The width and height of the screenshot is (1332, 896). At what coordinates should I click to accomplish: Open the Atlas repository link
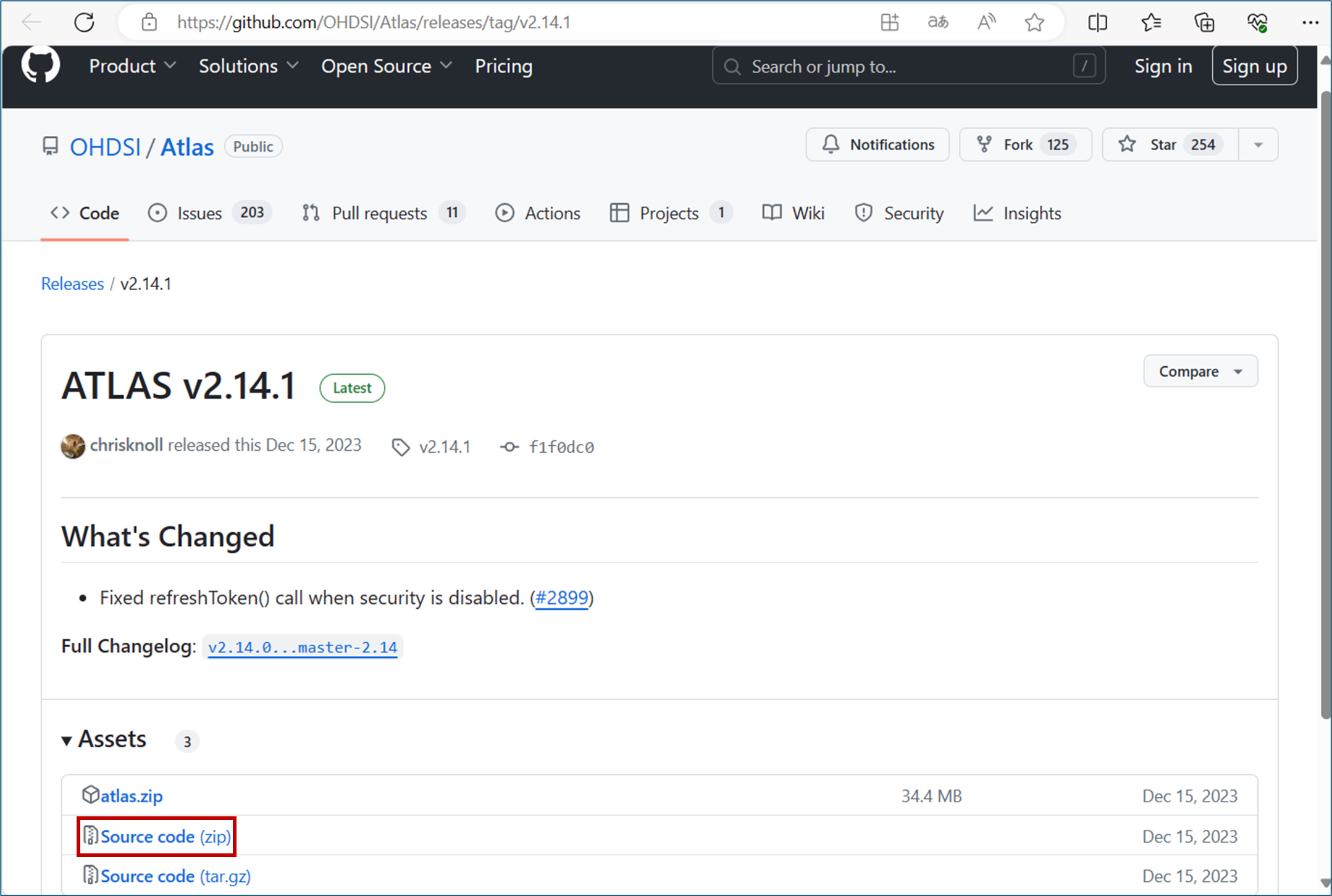click(x=187, y=147)
